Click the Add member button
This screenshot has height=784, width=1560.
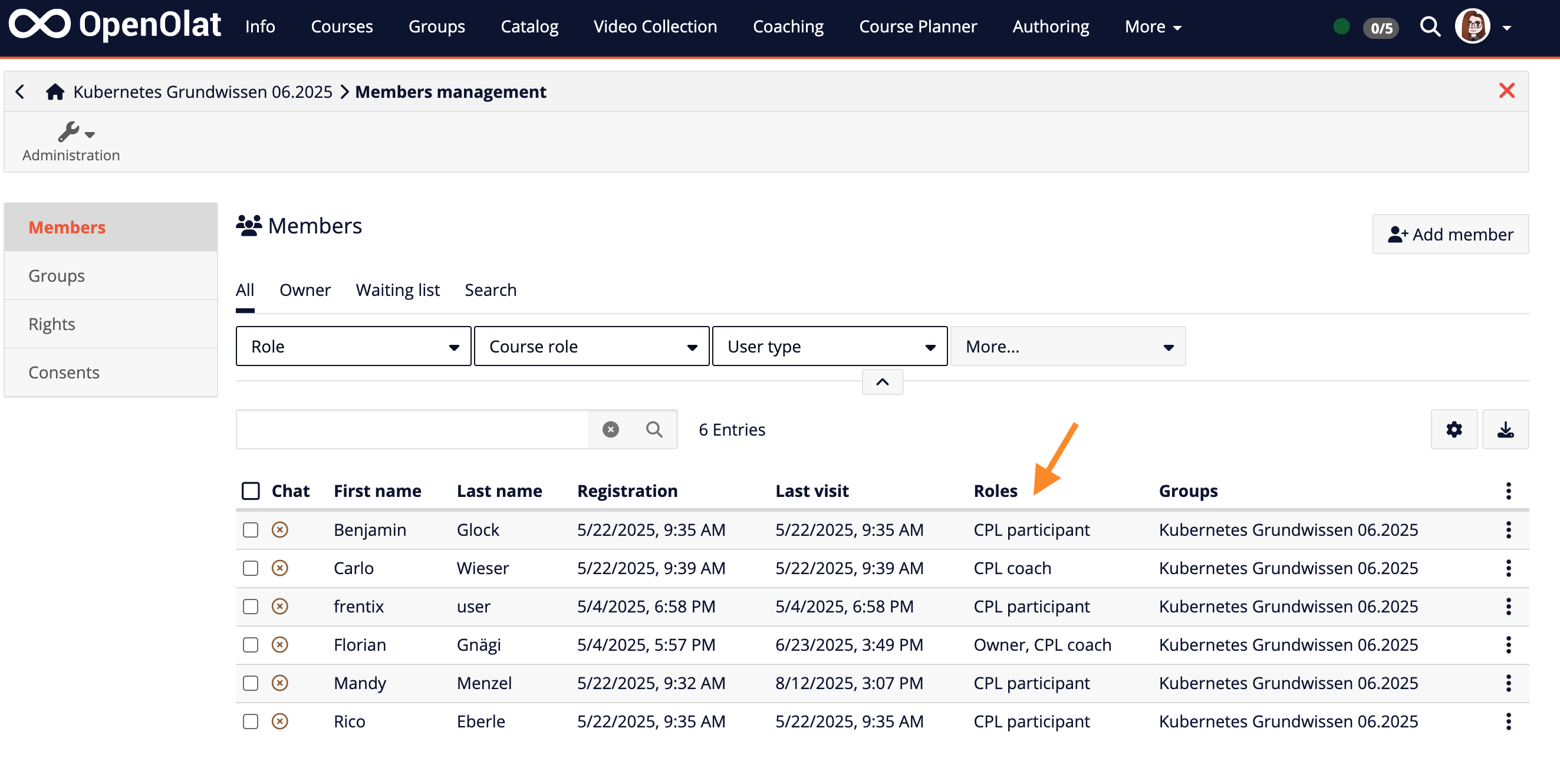pos(1450,234)
